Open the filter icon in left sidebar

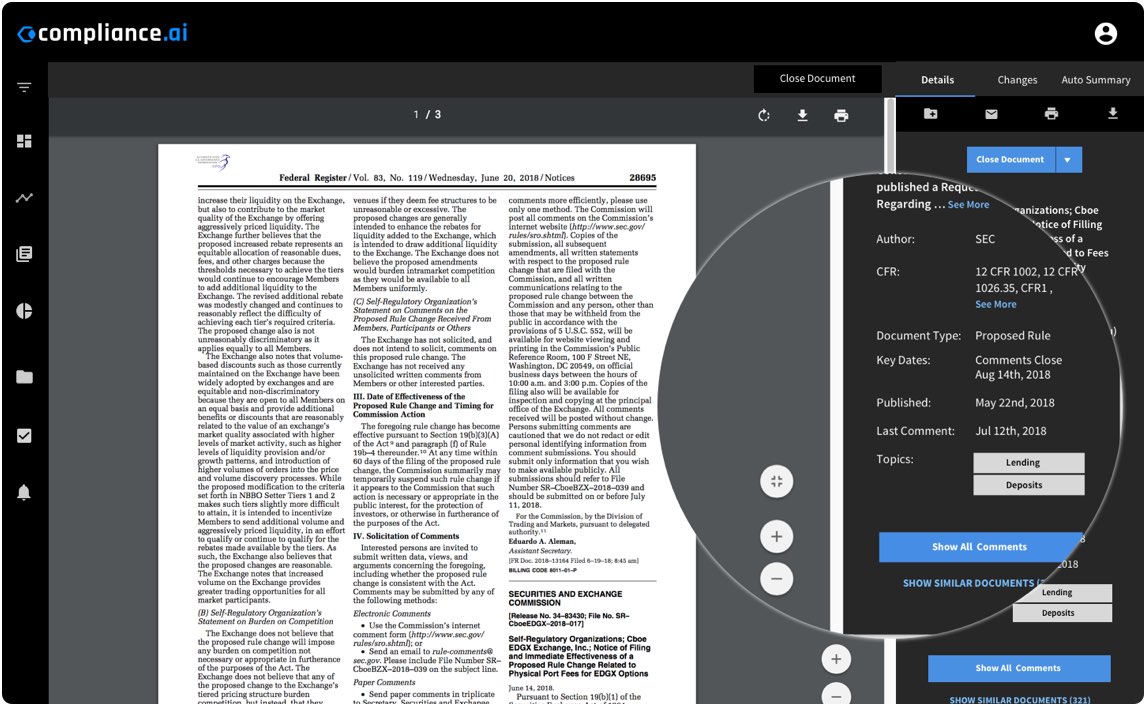point(24,88)
